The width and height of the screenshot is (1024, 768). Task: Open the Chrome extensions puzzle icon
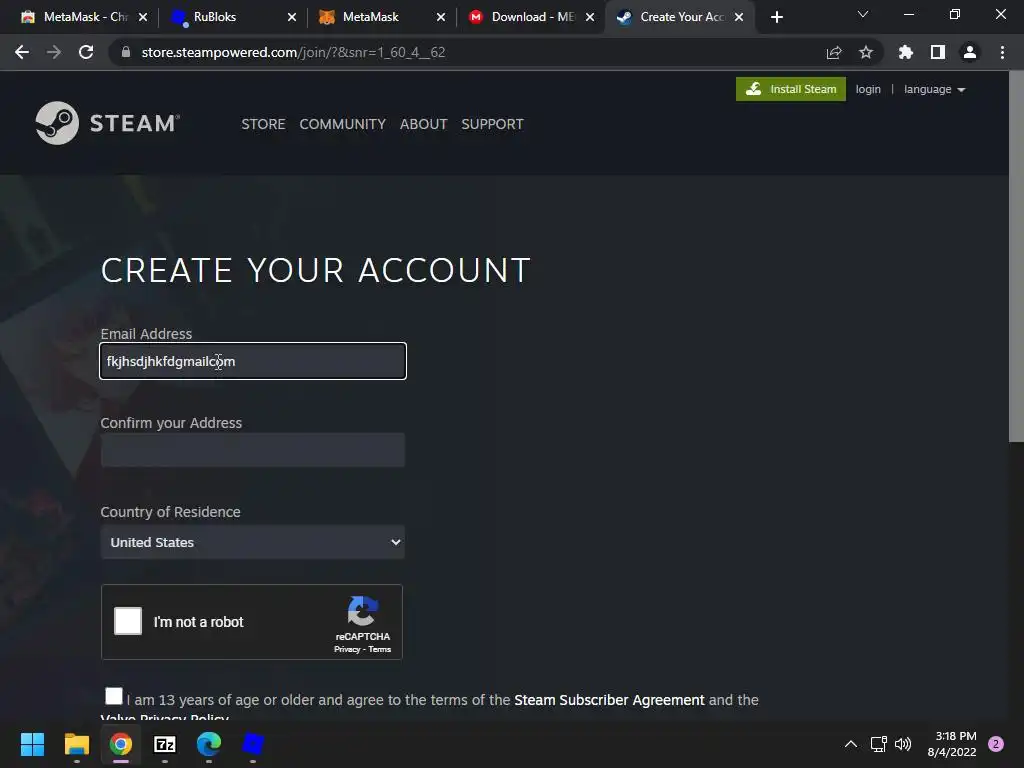pyautogui.click(x=906, y=52)
